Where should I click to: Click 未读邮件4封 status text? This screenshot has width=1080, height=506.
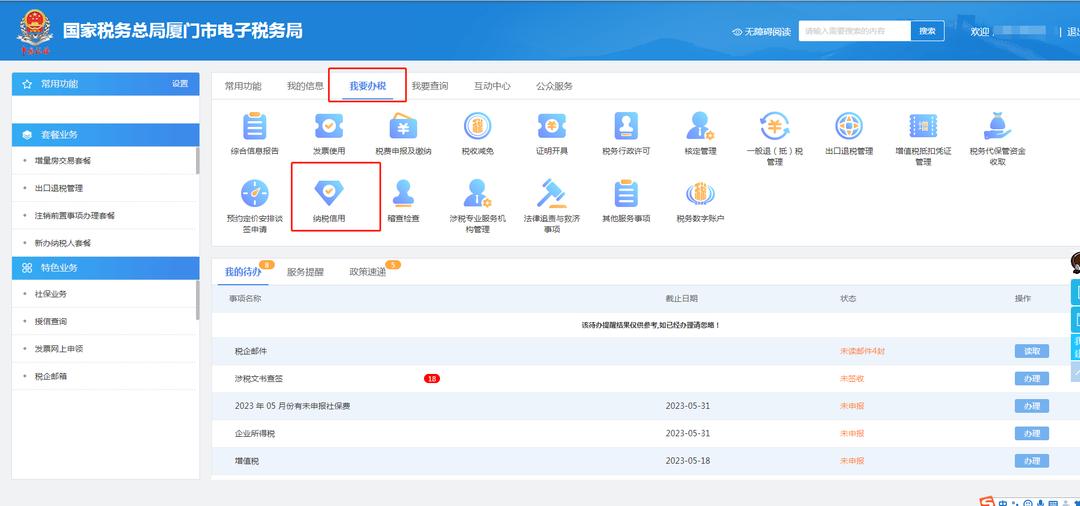pyautogui.click(x=862, y=351)
